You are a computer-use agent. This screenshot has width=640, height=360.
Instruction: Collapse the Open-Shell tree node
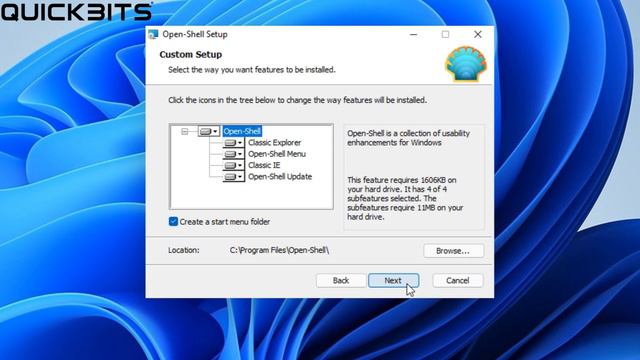click(184, 131)
